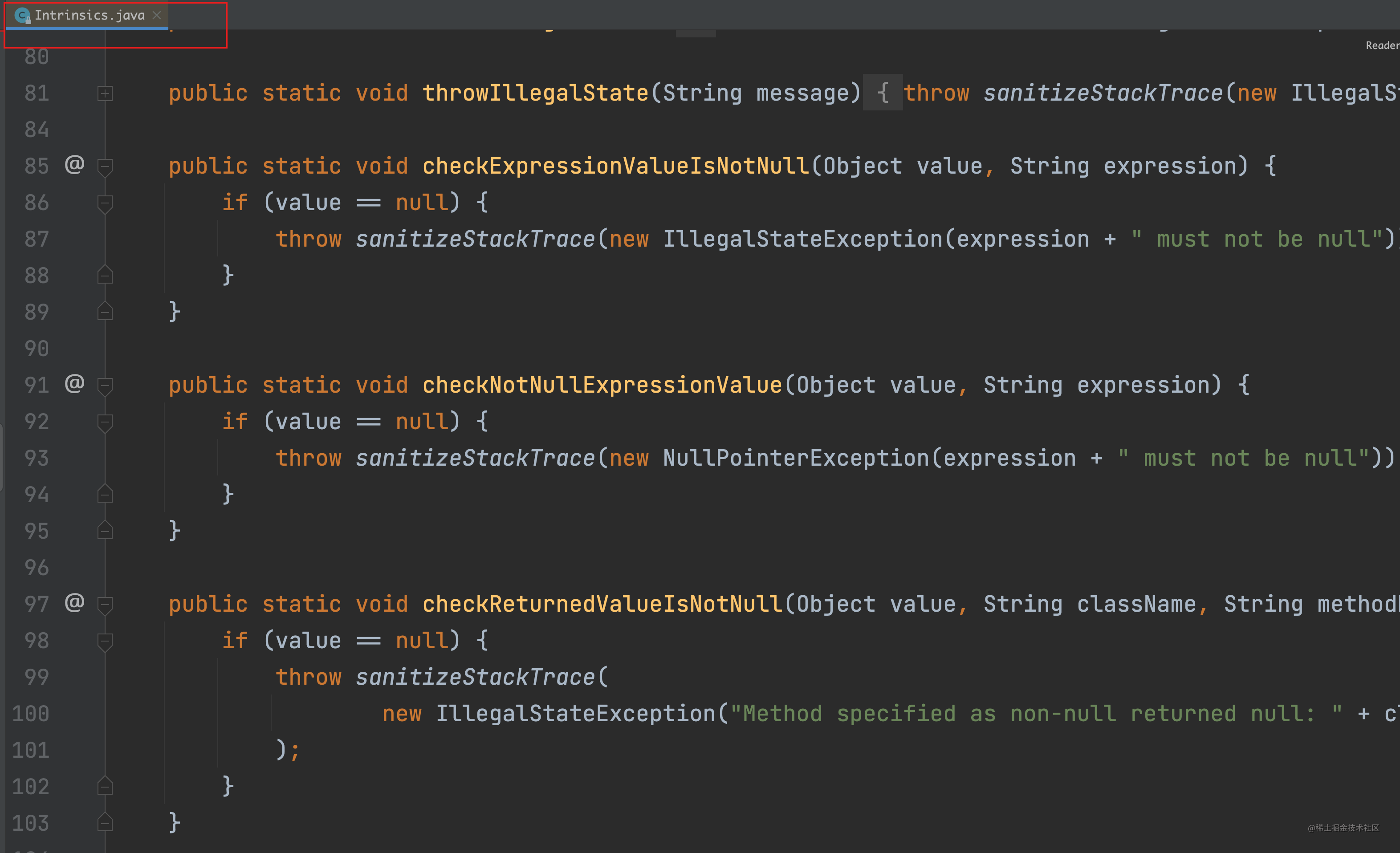Image resolution: width=1400 pixels, height=853 pixels.
Task: Click the @ annotation gutter icon at line 85
Action: click(74, 165)
